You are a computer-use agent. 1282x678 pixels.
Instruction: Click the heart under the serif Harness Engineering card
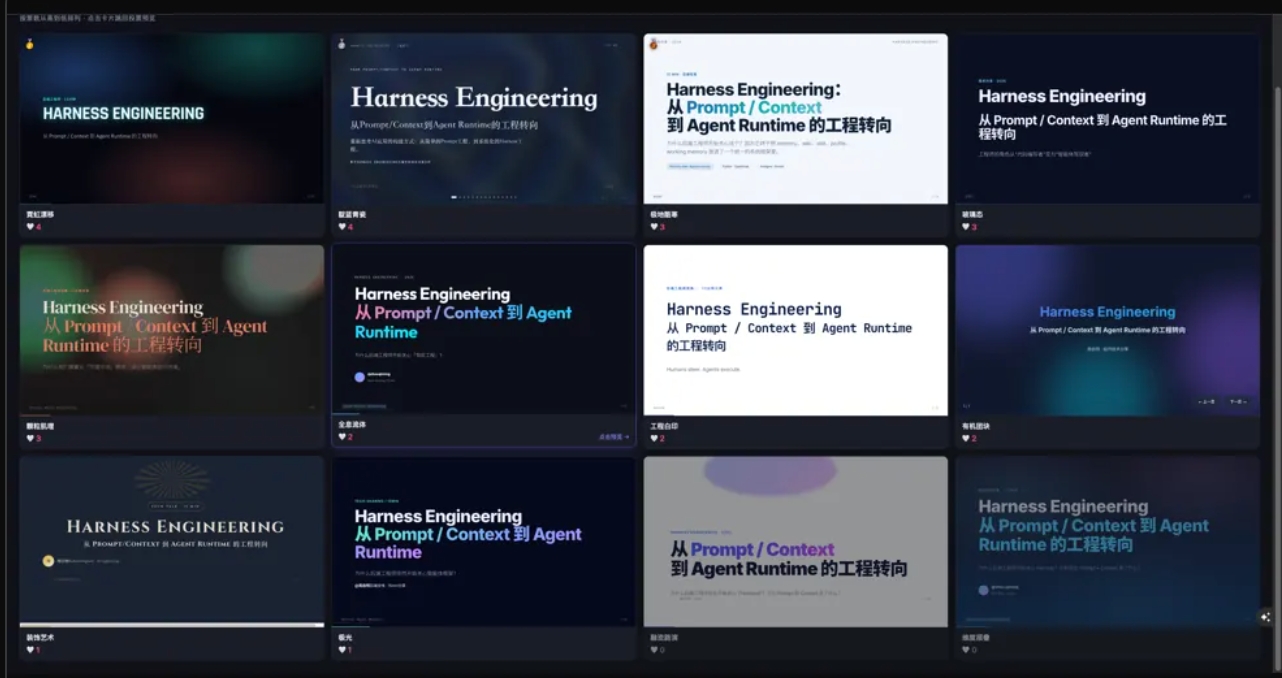pyautogui.click(x=342, y=227)
